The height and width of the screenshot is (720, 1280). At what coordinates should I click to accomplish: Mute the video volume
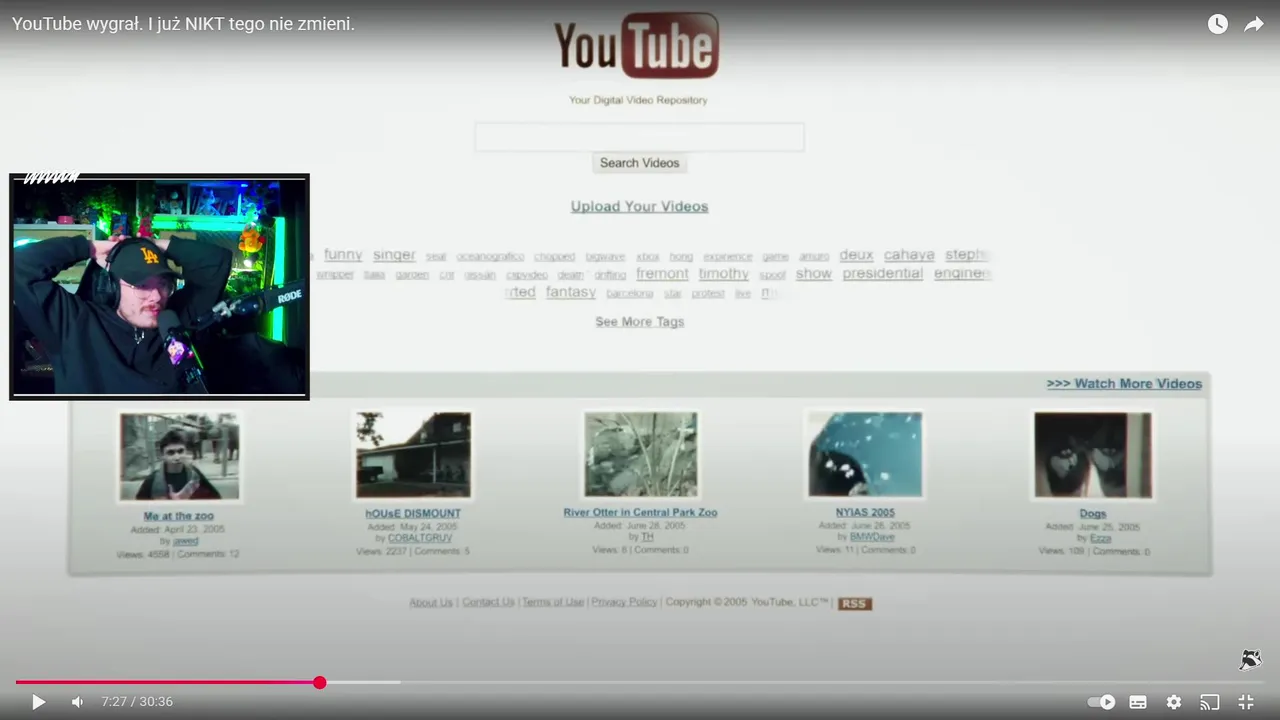pyautogui.click(x=77, y=702)
